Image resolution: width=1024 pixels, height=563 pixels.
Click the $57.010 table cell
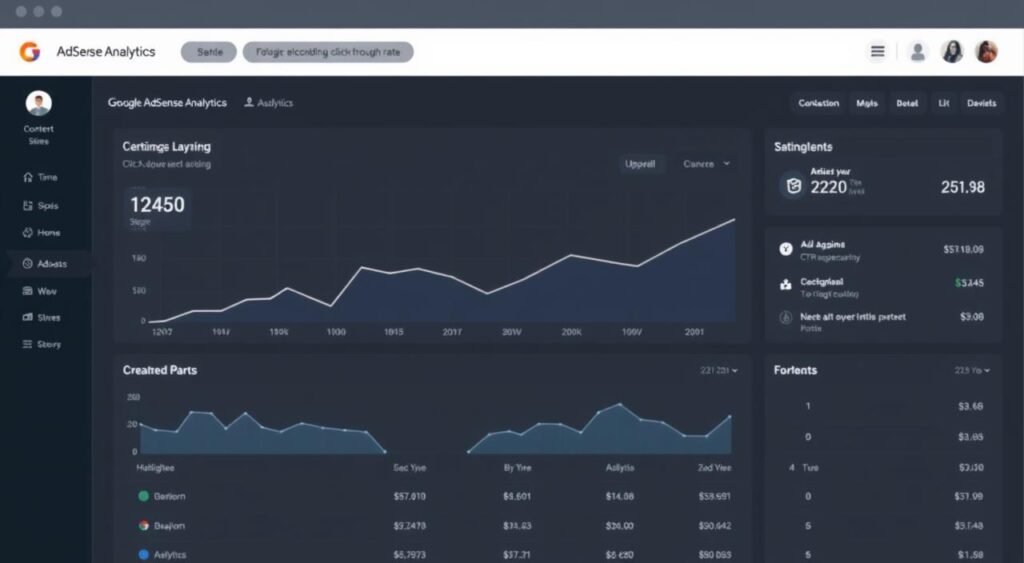click(x=409, y=496)
